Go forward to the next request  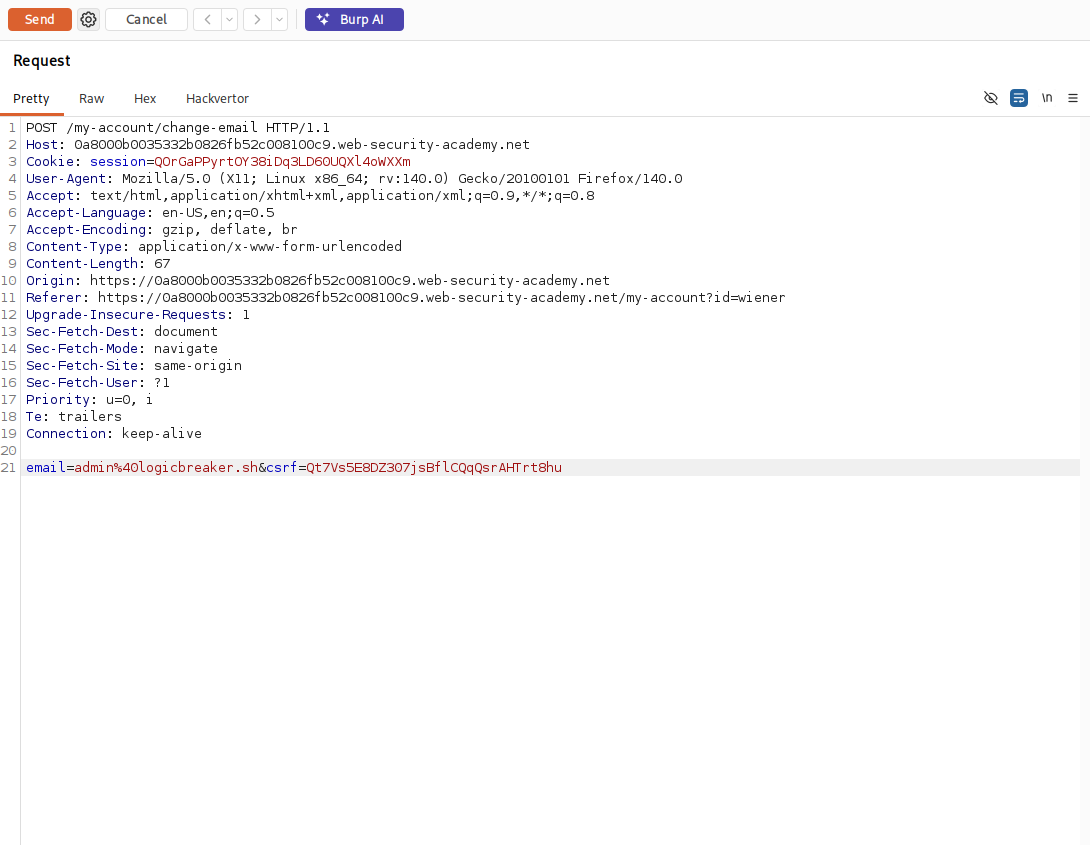257,19
